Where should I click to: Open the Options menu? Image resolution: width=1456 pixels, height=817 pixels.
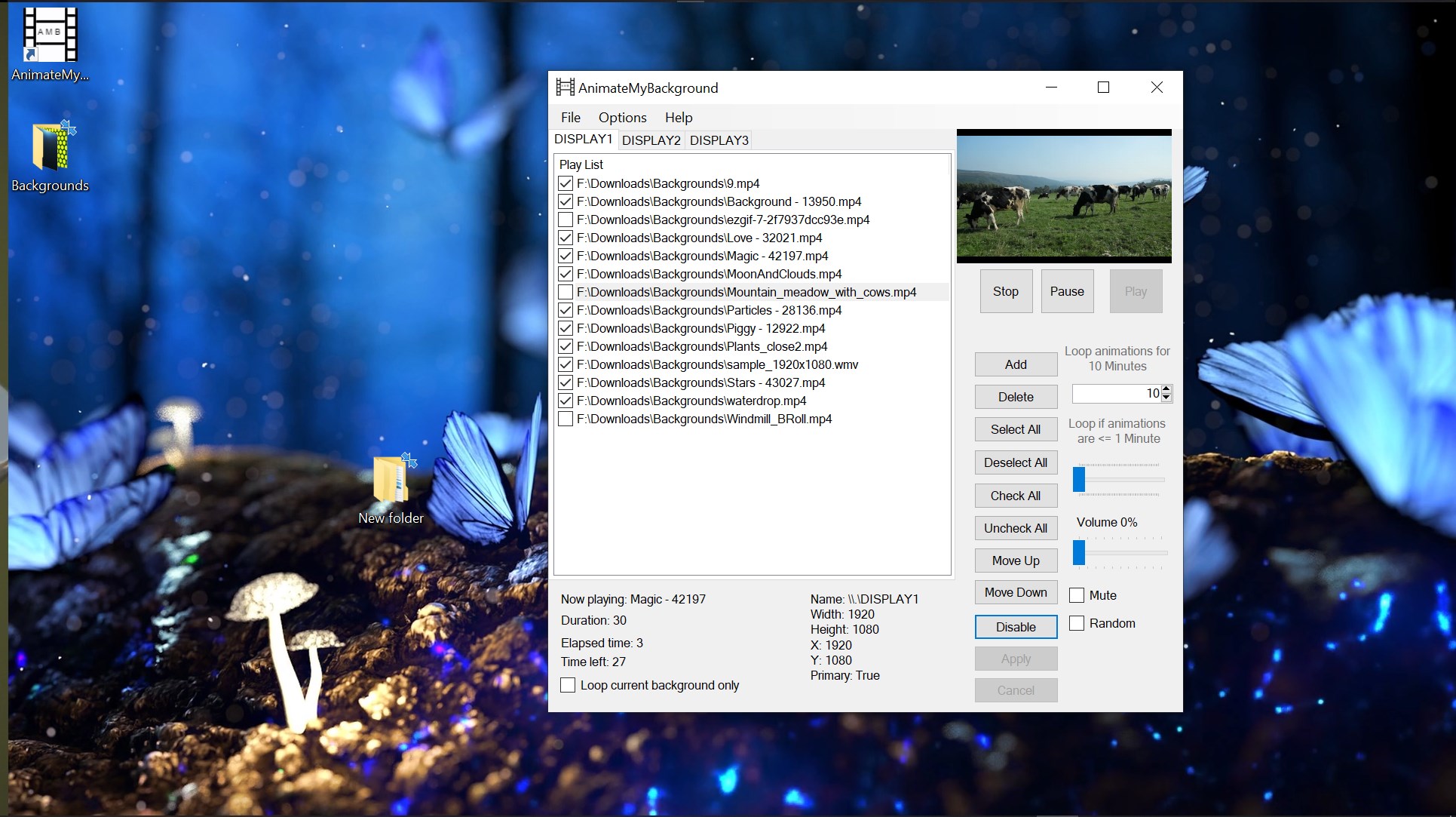click(x=622, y=118)
